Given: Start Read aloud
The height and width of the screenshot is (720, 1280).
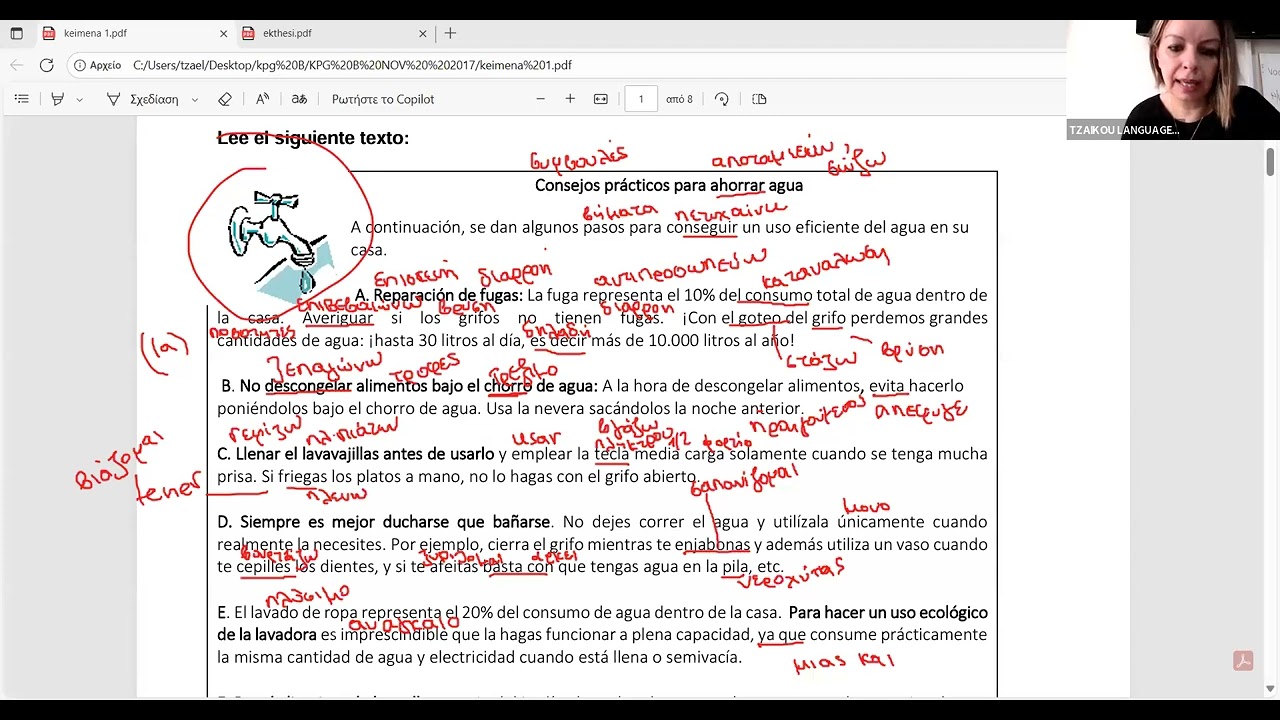Looking at the screenshot, I should pyautogui.click(x=262, y=99).
